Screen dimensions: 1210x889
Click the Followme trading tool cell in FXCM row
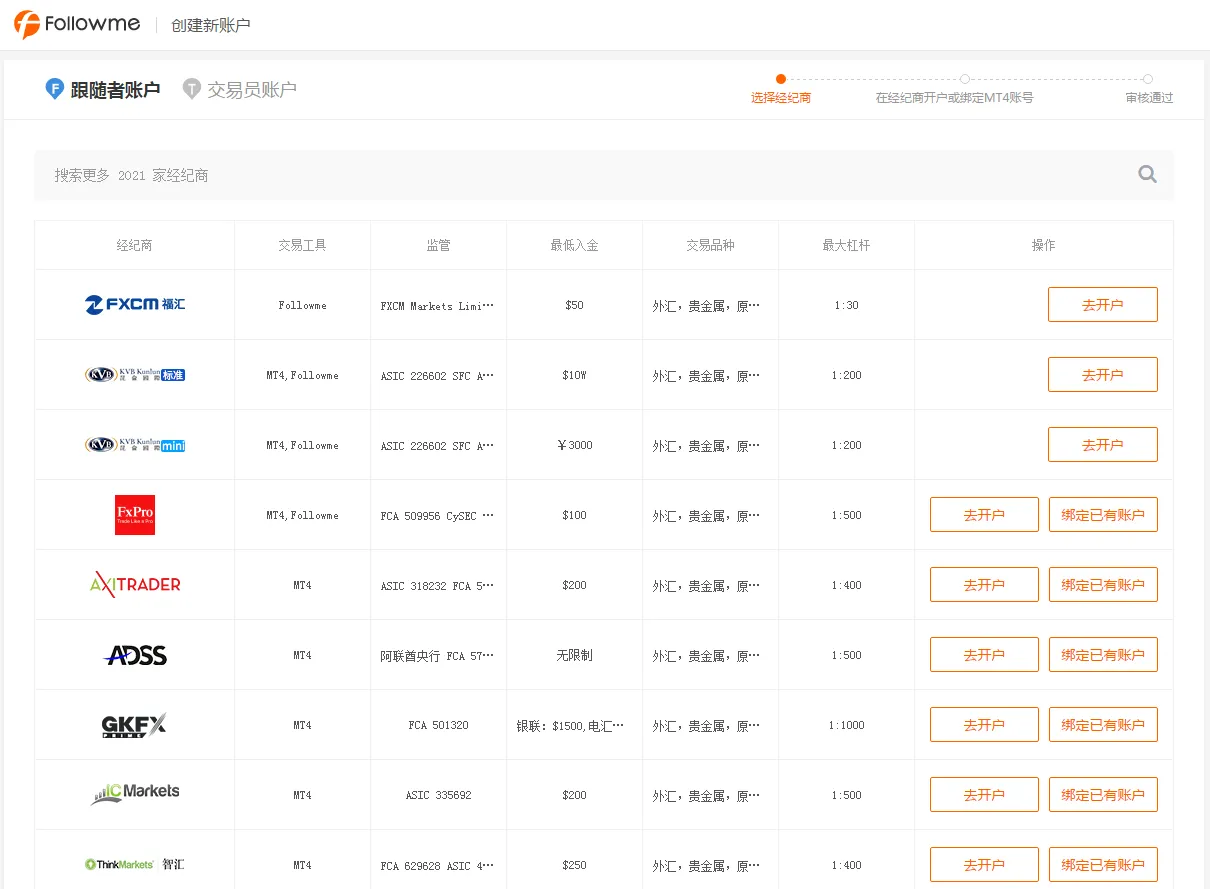[x=302, y=305]
